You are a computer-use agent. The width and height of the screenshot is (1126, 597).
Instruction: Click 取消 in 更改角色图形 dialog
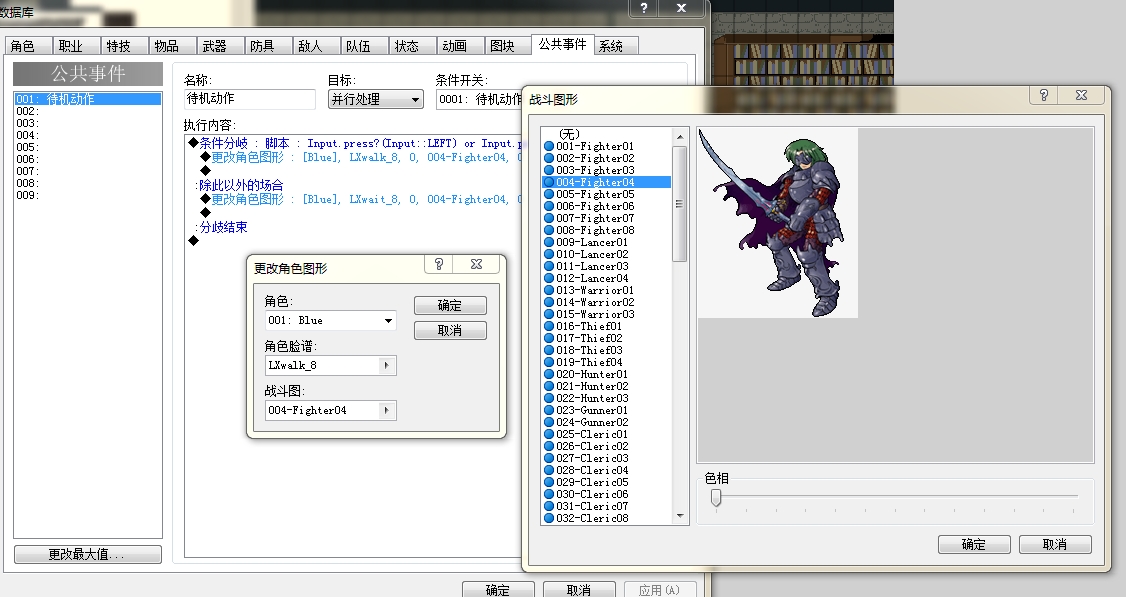(x=450, y=330)
